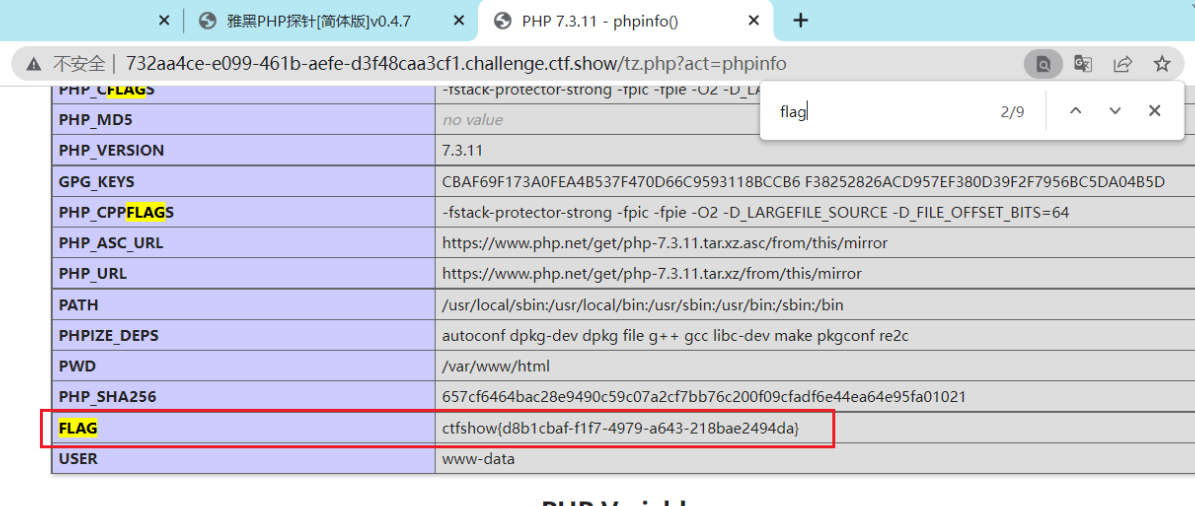The width and height of the screenshot is (1195, 506).
Task: Close the phpinfo() tab
Action: pos(754,21)
